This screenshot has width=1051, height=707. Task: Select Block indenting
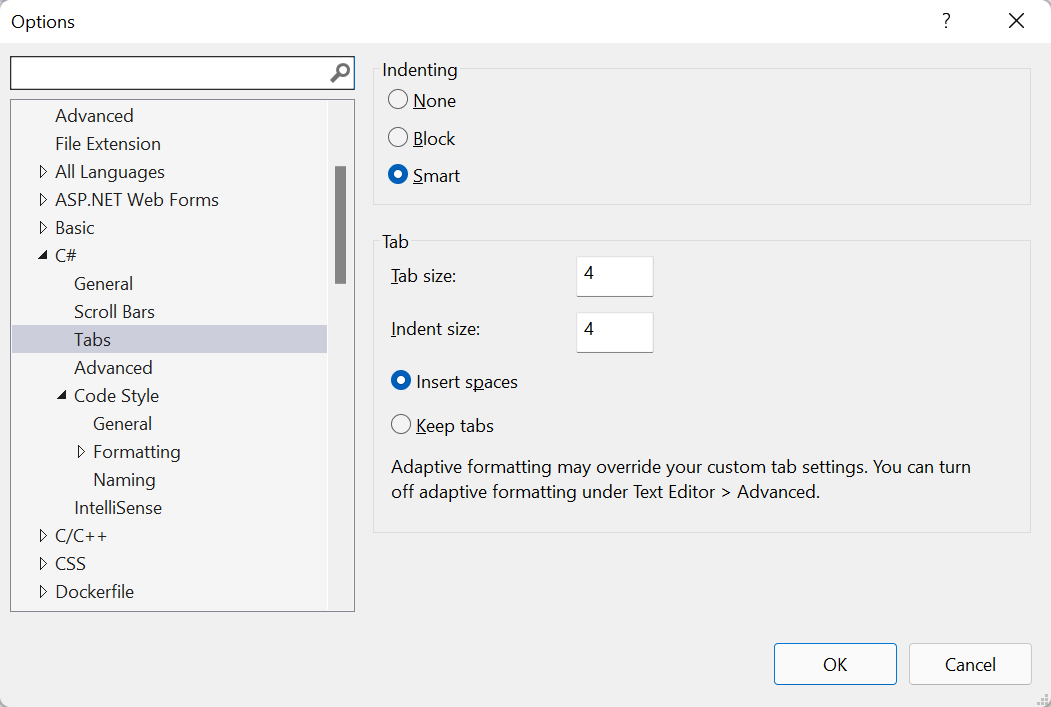click(397, 137)
